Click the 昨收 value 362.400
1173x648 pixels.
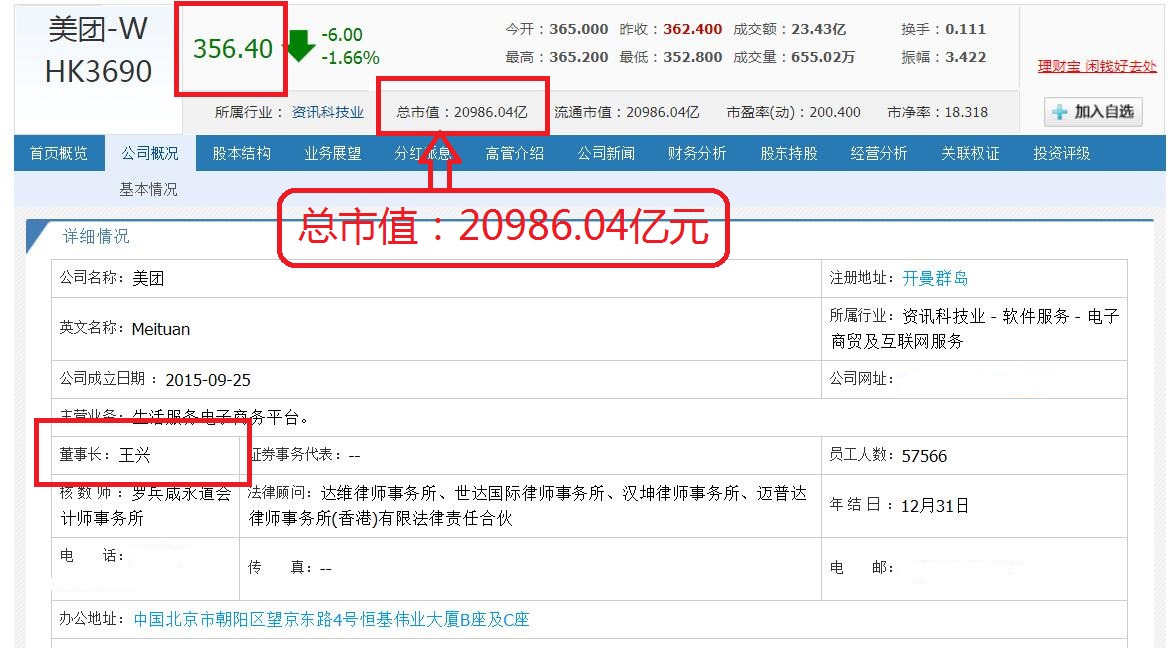click(692, 29)
